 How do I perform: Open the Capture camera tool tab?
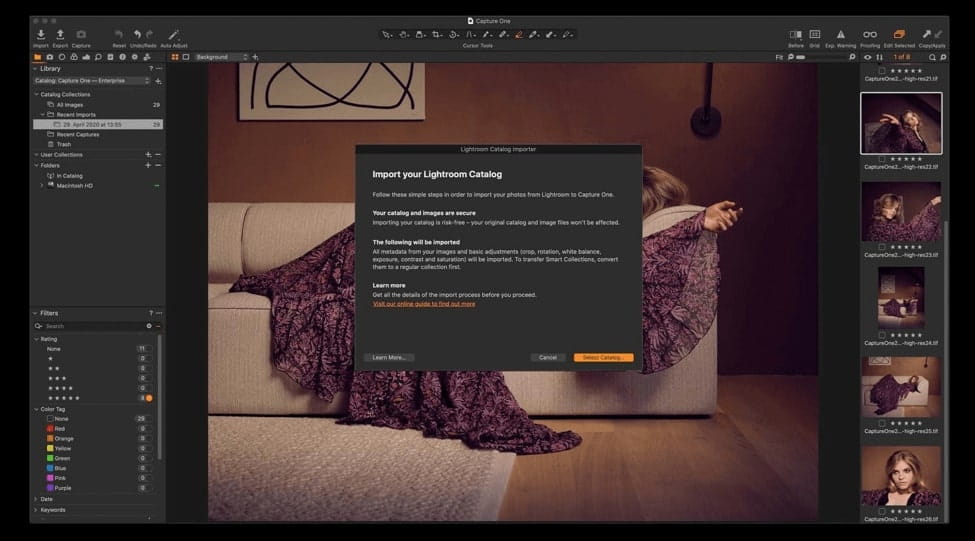click(x=50, y=57)
